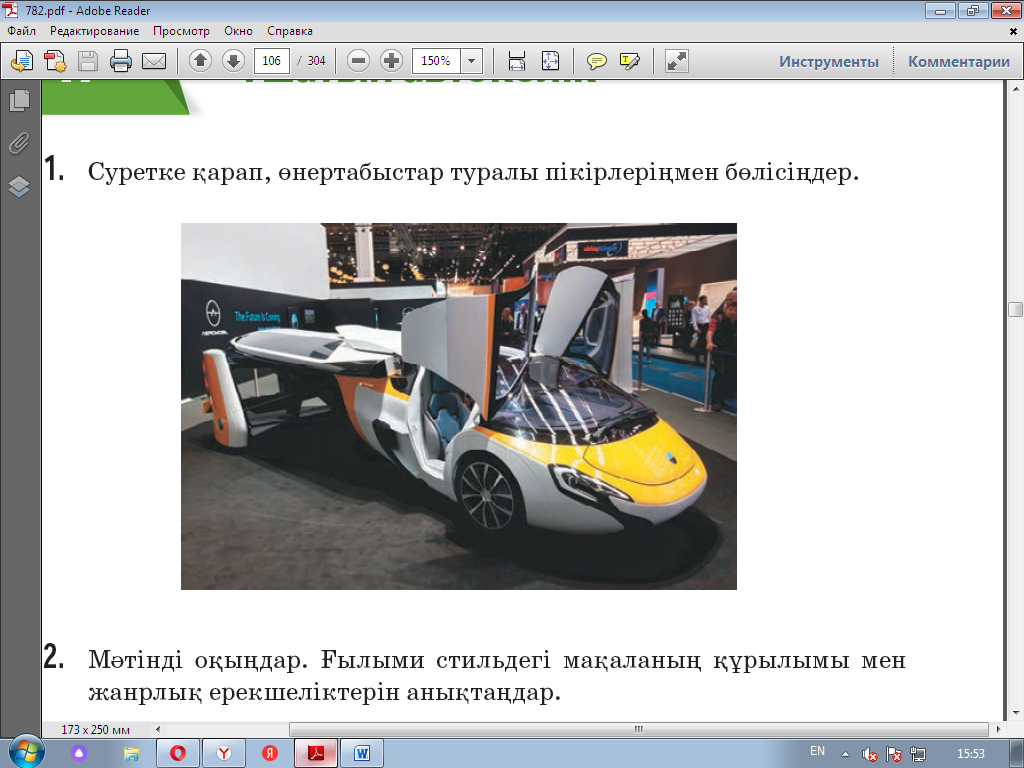1024x768 pixels.
Task: Open the Просмотр menu
Action: click(180, 31)
